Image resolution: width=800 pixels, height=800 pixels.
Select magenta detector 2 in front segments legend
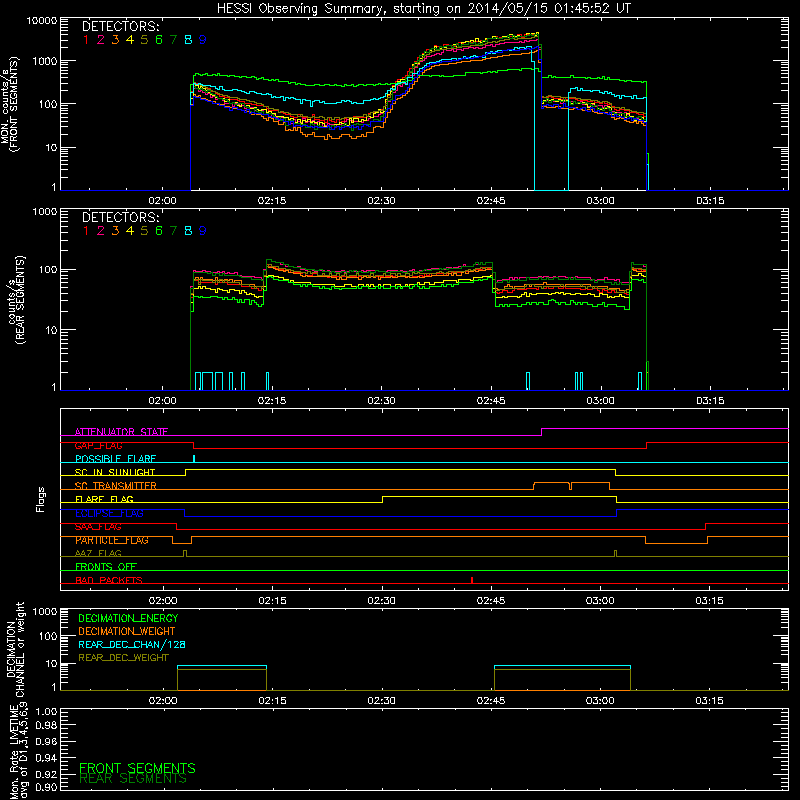pos(101,40)
